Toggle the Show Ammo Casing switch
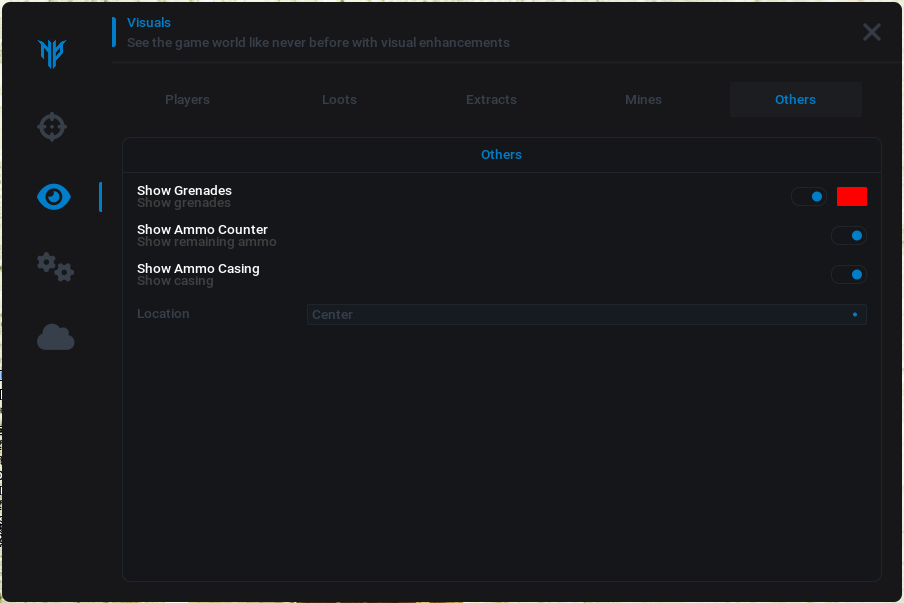The image size is (904, 603). pos(849,275)
